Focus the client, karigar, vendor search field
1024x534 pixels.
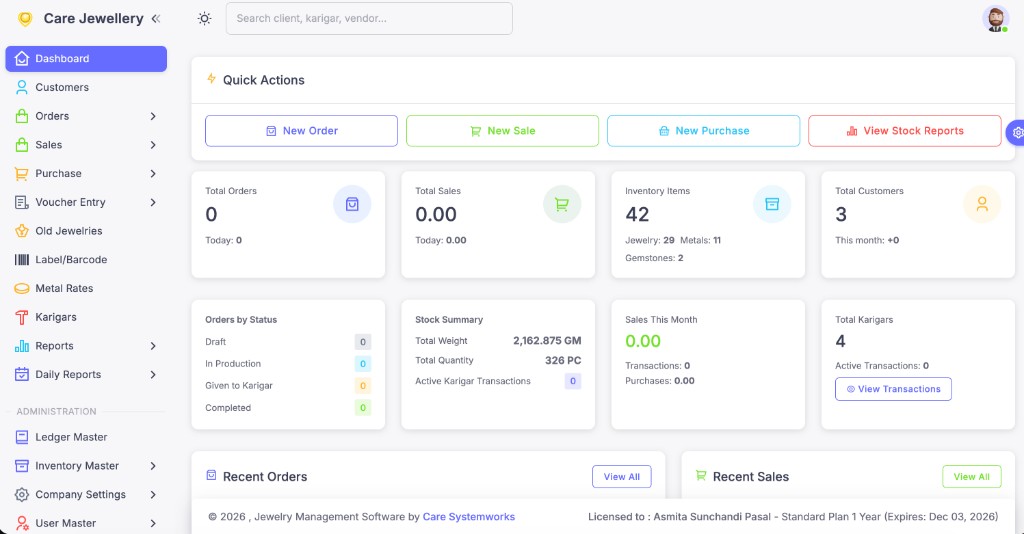(x=369, y=18)
